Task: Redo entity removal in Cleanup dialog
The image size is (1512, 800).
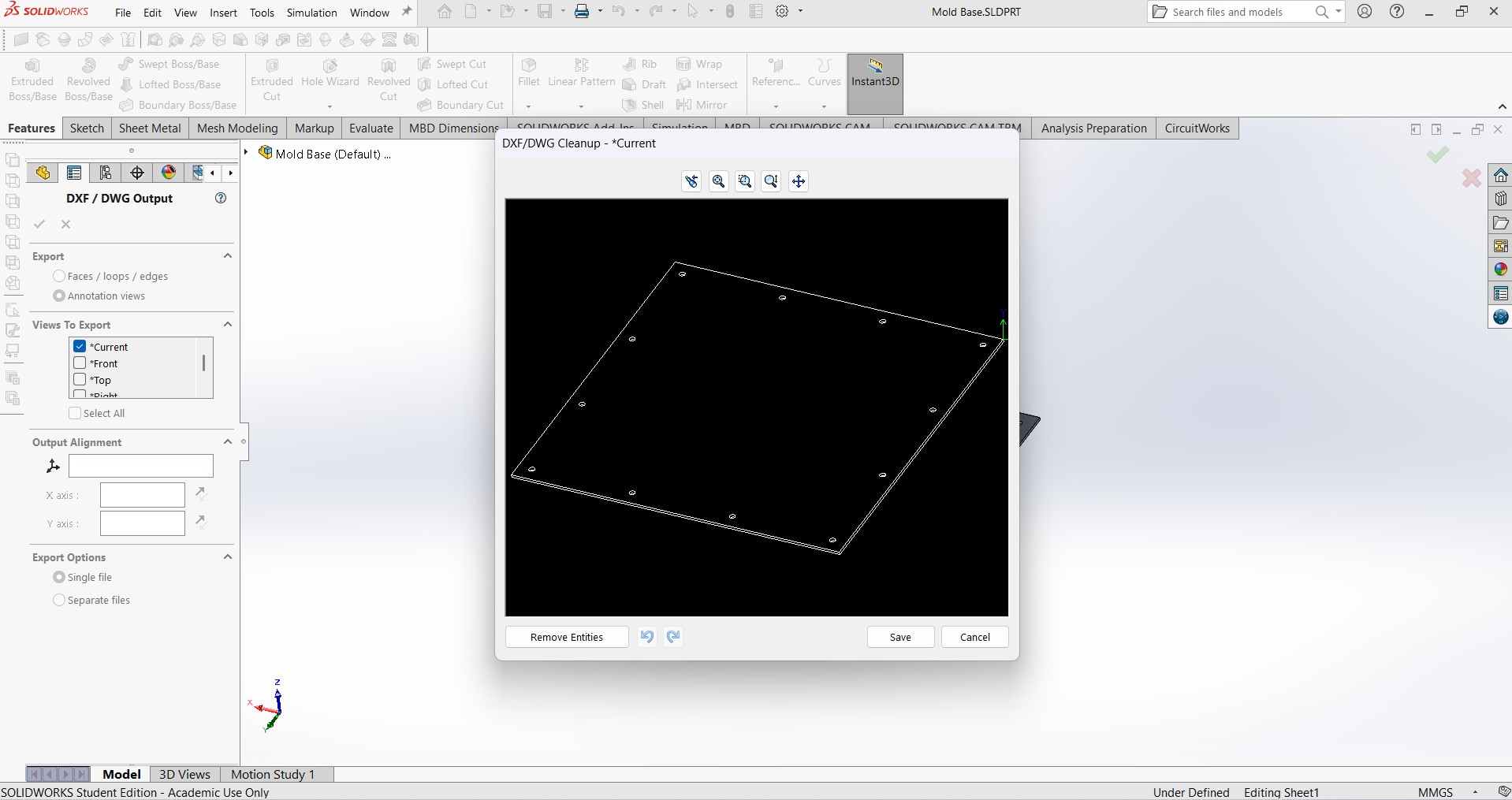Action: coord(673,637)
